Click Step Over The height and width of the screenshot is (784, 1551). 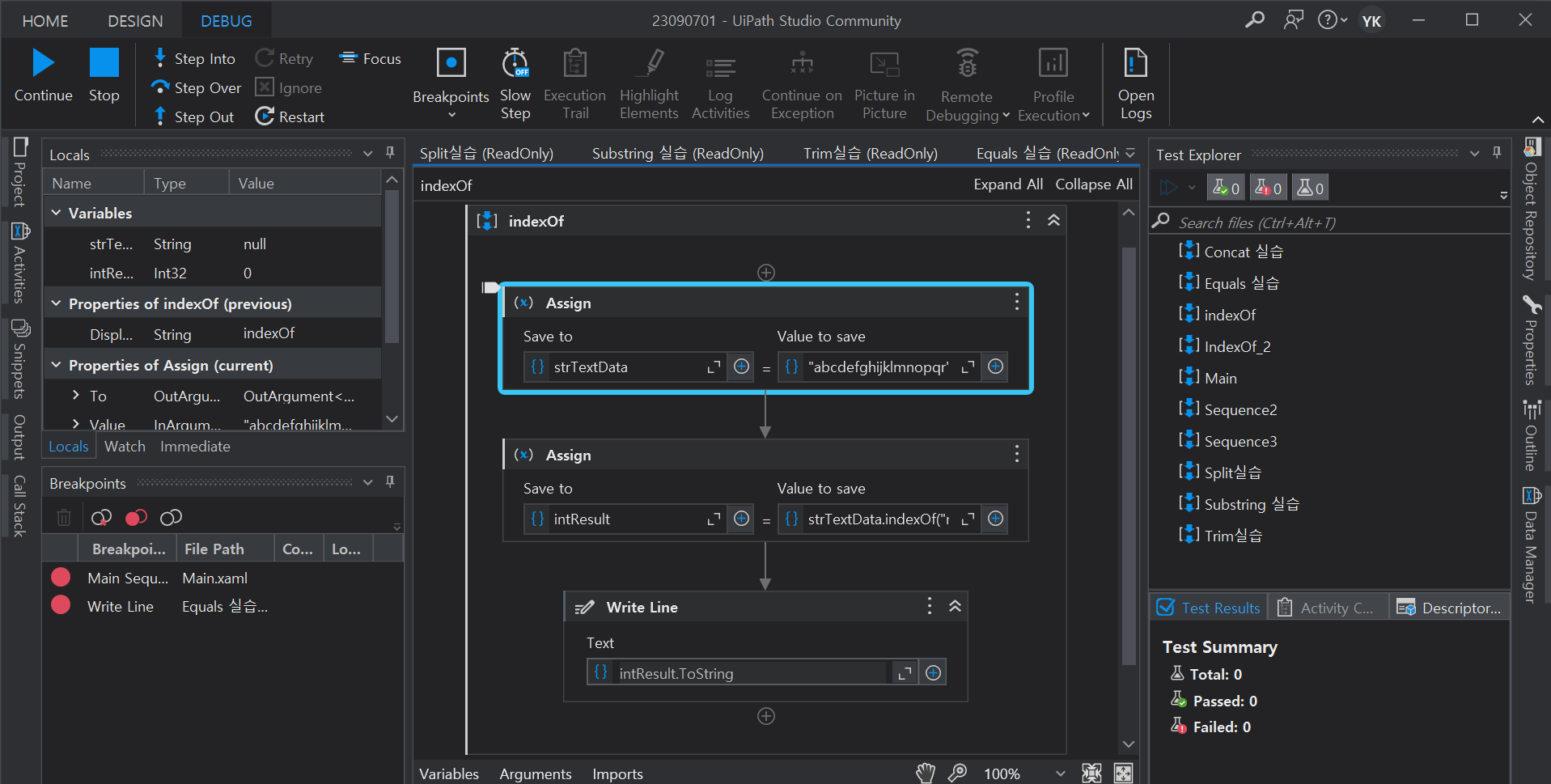click(197, 87)
